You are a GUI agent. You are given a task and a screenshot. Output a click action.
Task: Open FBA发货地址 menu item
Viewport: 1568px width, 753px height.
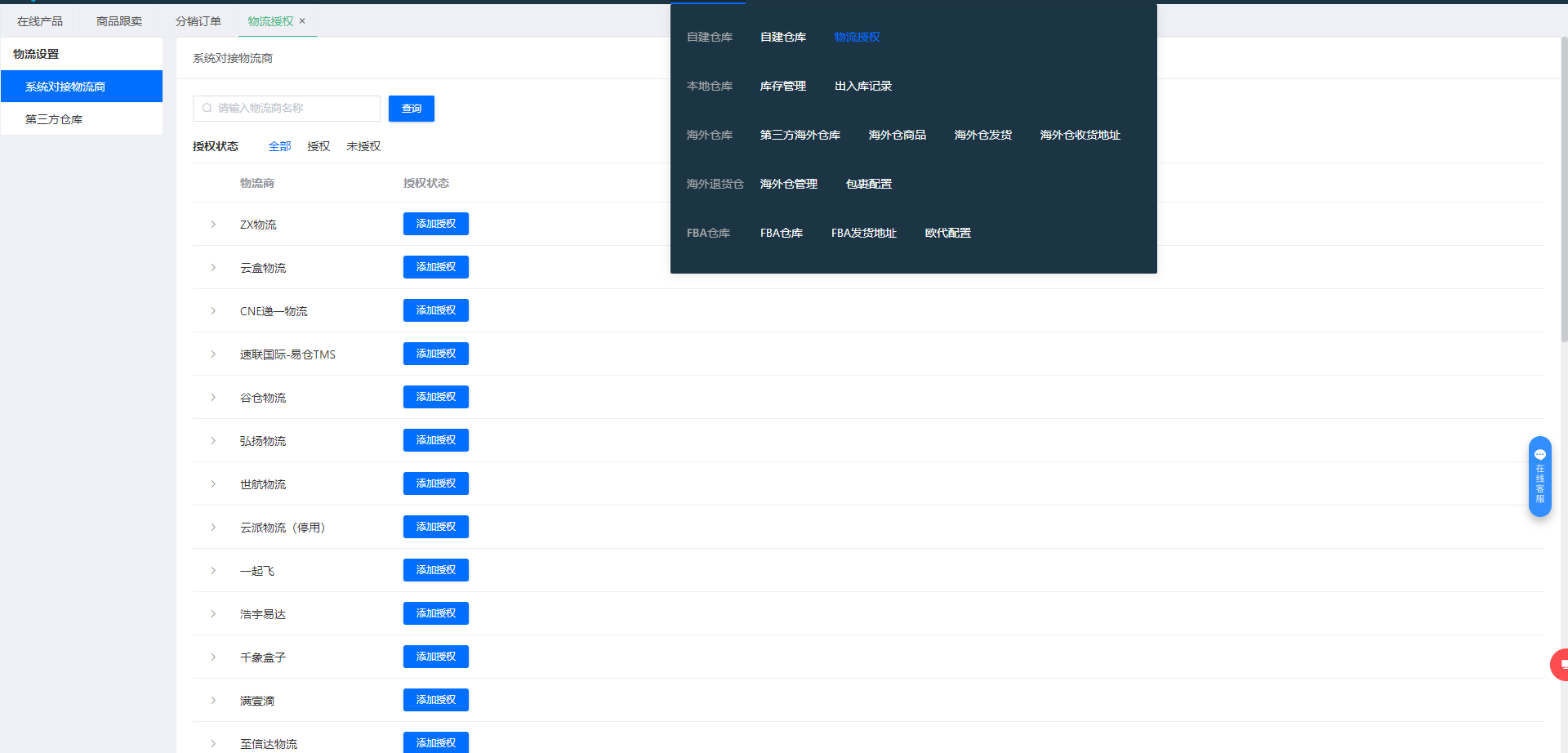coord(863,234)
